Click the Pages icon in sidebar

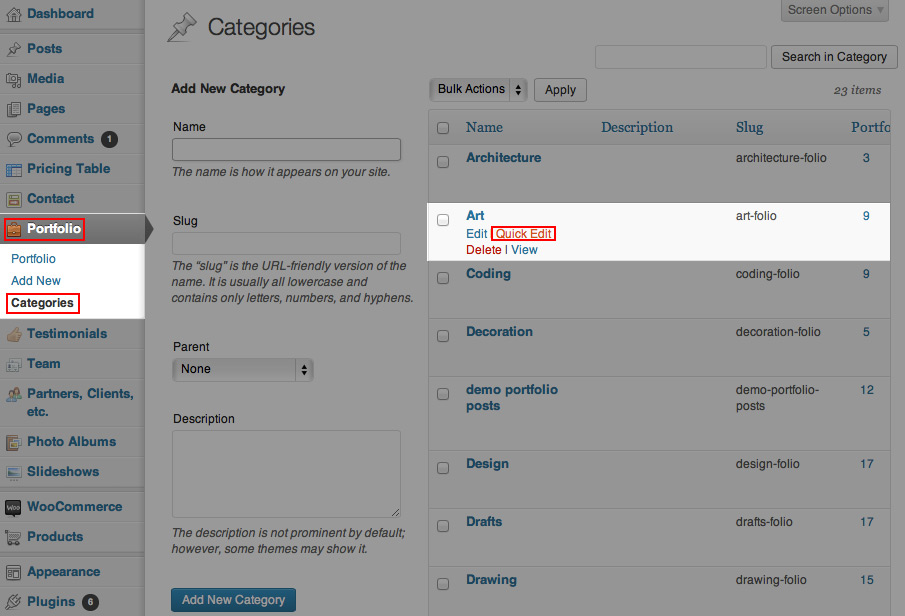(14, 109)
